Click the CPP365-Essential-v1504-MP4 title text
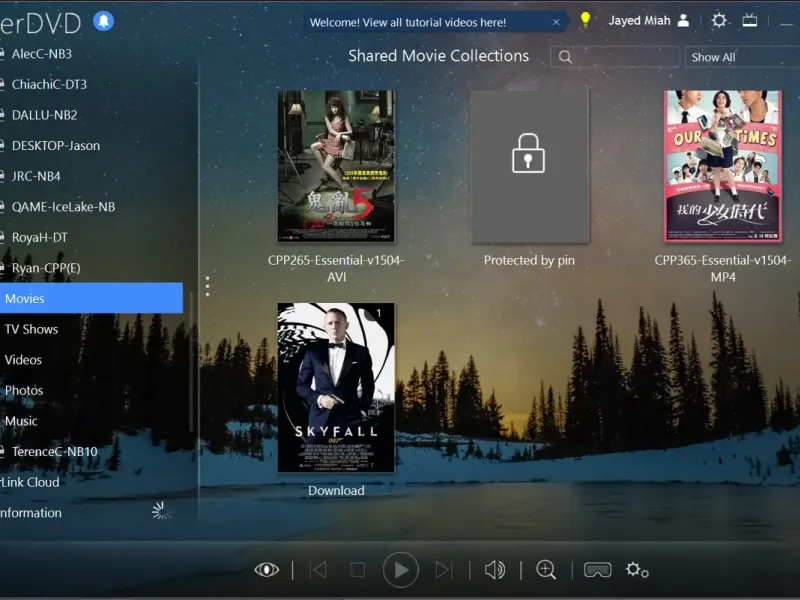Image resolution: width=800 pixels, height=600 pixels. click(722, 268)
